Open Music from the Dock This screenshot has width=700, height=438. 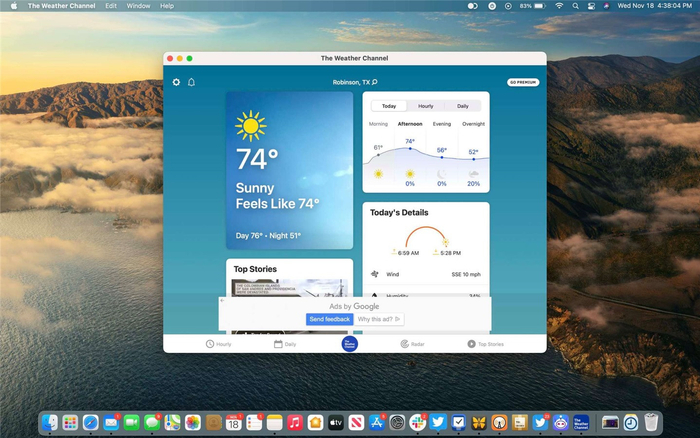coord(295,422)
